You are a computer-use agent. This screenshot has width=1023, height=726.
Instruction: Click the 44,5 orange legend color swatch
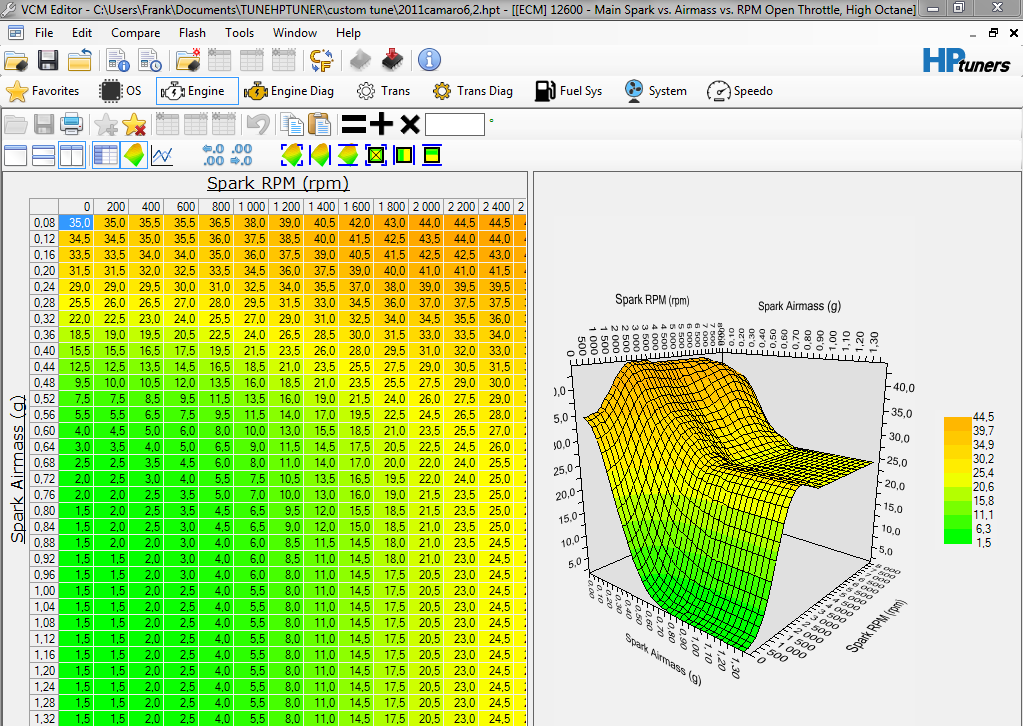point(958,423)
